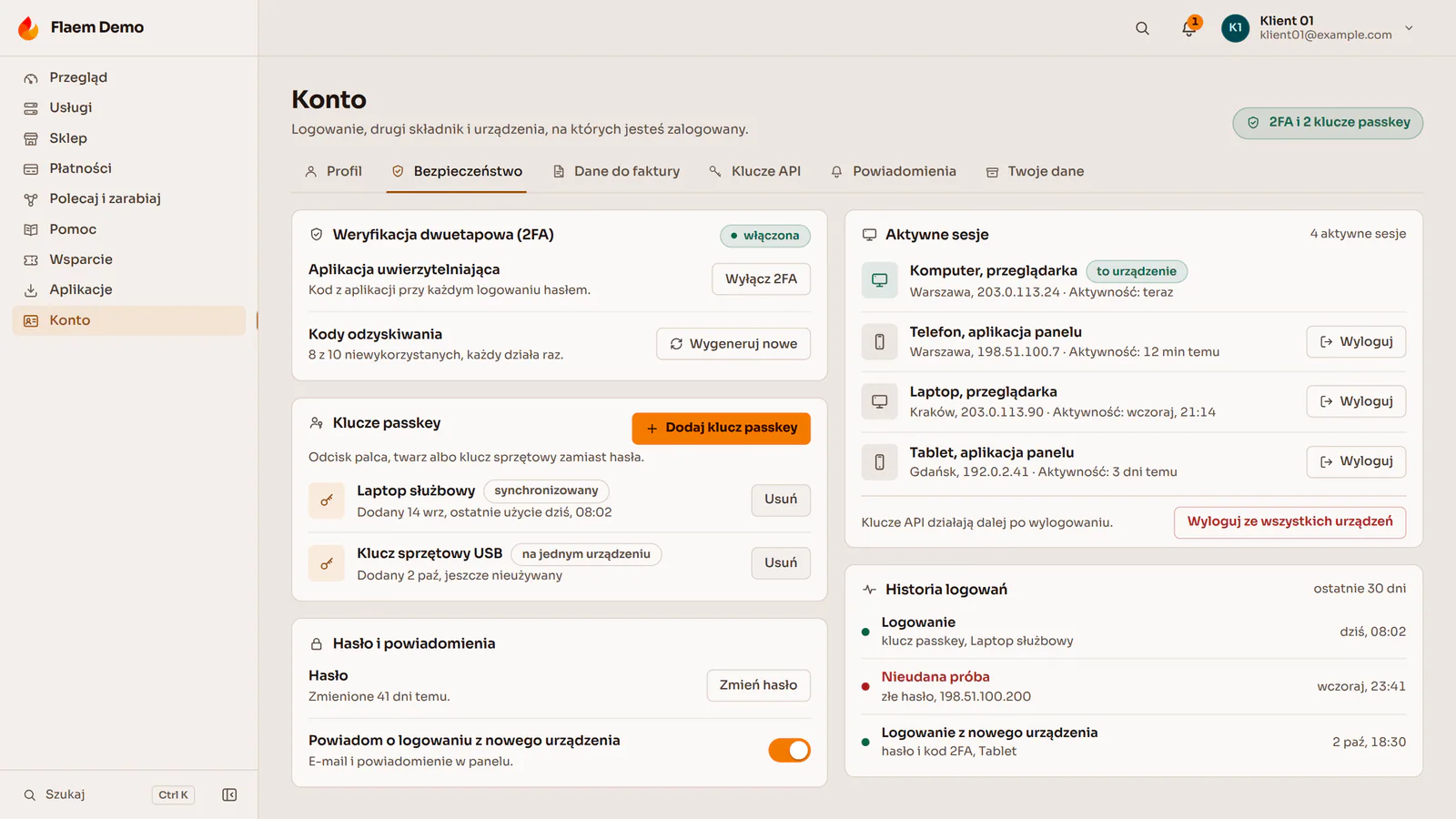Select the Powiadomienia tab
1456x819 pixels.
click(894, 171)
